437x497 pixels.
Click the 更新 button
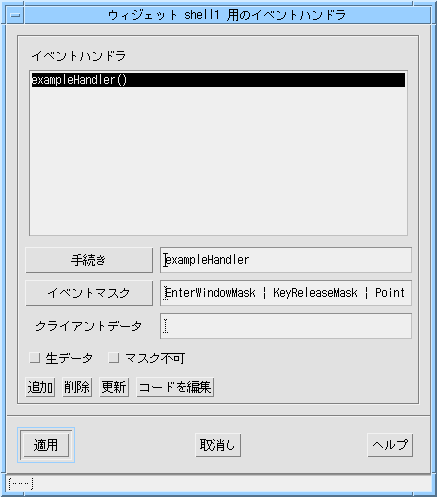(x=114, y=387)
